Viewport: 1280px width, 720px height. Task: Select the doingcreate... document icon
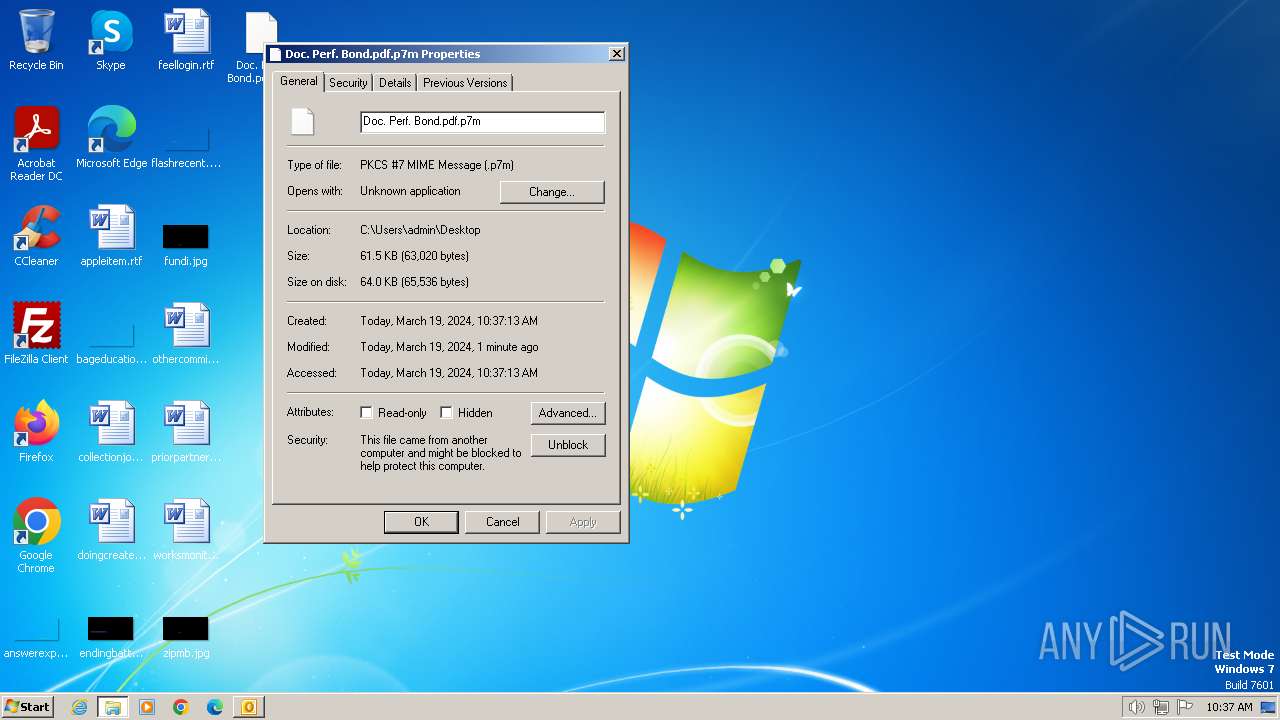[111, 530]
